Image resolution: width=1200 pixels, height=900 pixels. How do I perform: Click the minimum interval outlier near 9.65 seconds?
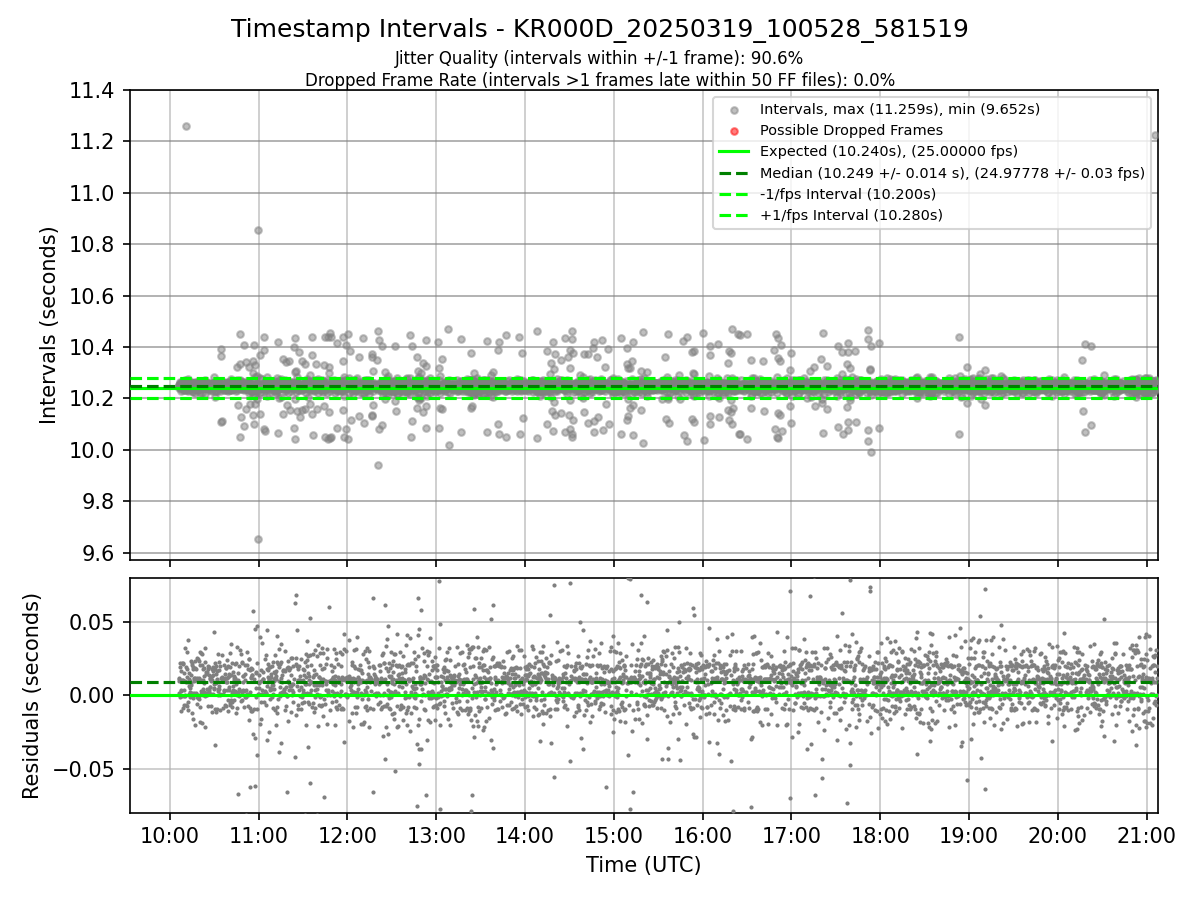pyautogui.click(x=258, y=539)
